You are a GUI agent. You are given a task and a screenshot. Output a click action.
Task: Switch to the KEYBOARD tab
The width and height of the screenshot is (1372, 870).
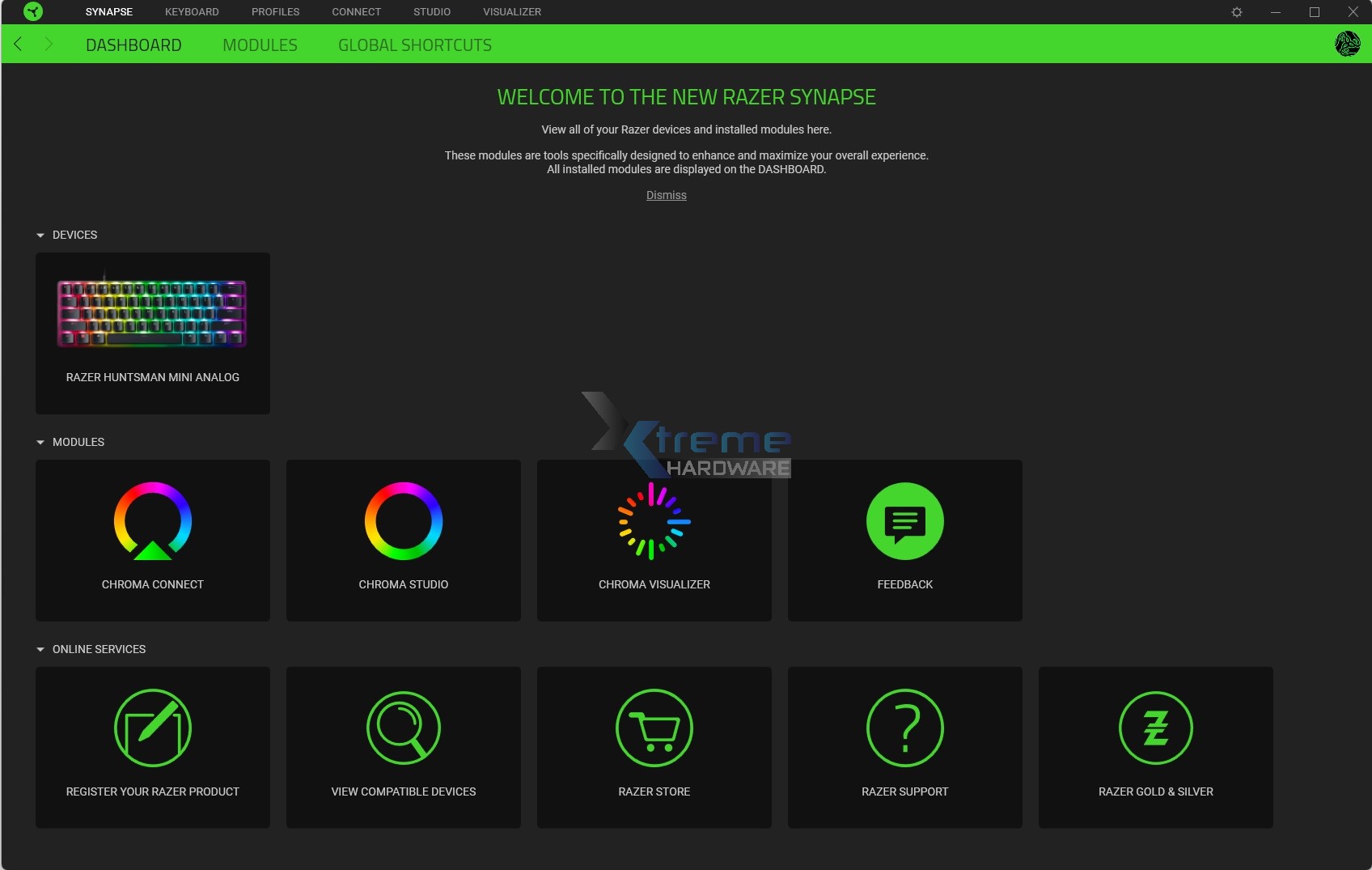tap(191, 11)
